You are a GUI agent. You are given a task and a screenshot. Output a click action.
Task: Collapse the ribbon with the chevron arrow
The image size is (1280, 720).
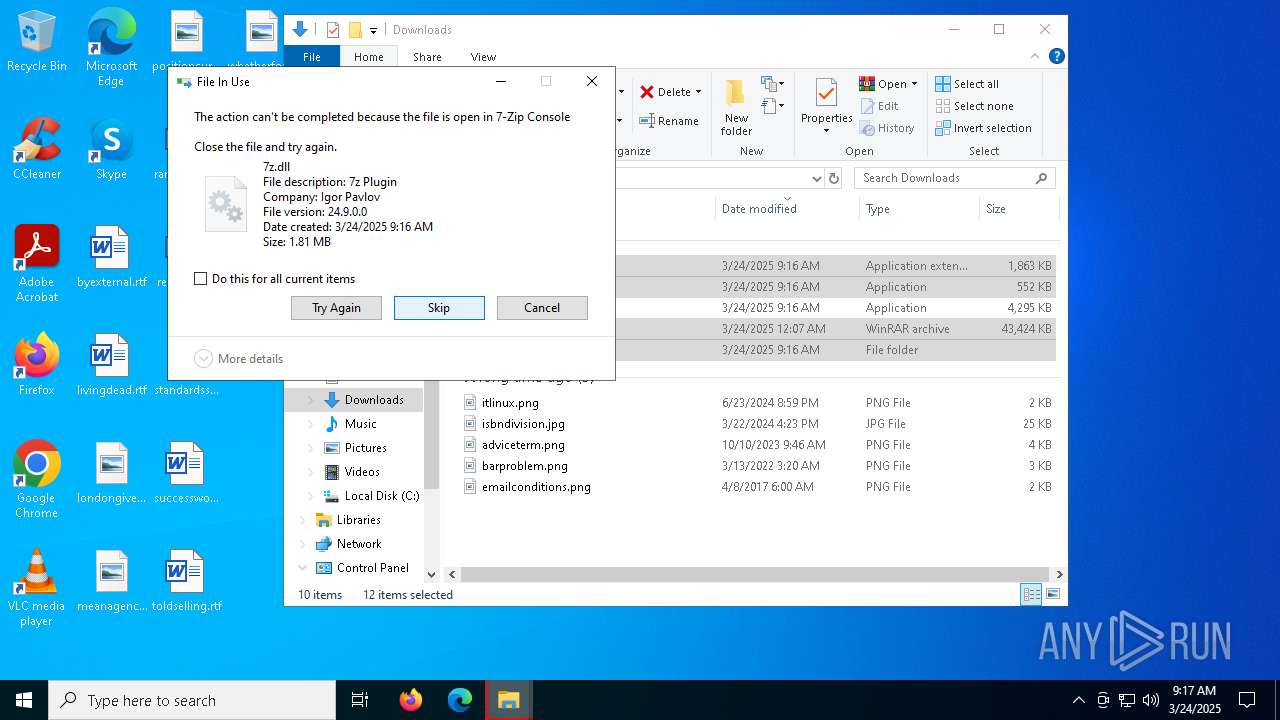tap(1036, 57)
